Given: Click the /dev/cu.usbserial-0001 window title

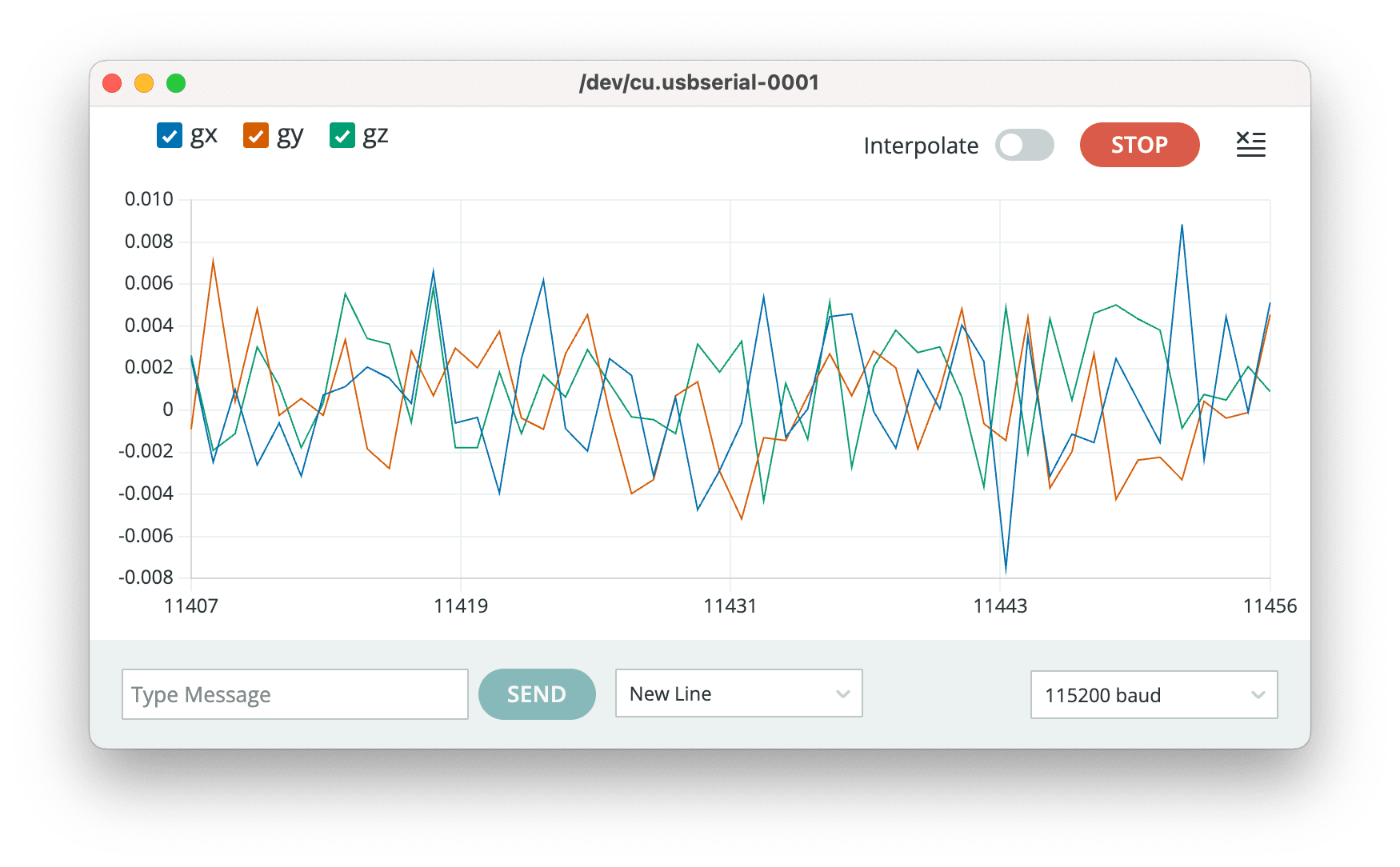Looking at the screenshot, I should [699, 83].
